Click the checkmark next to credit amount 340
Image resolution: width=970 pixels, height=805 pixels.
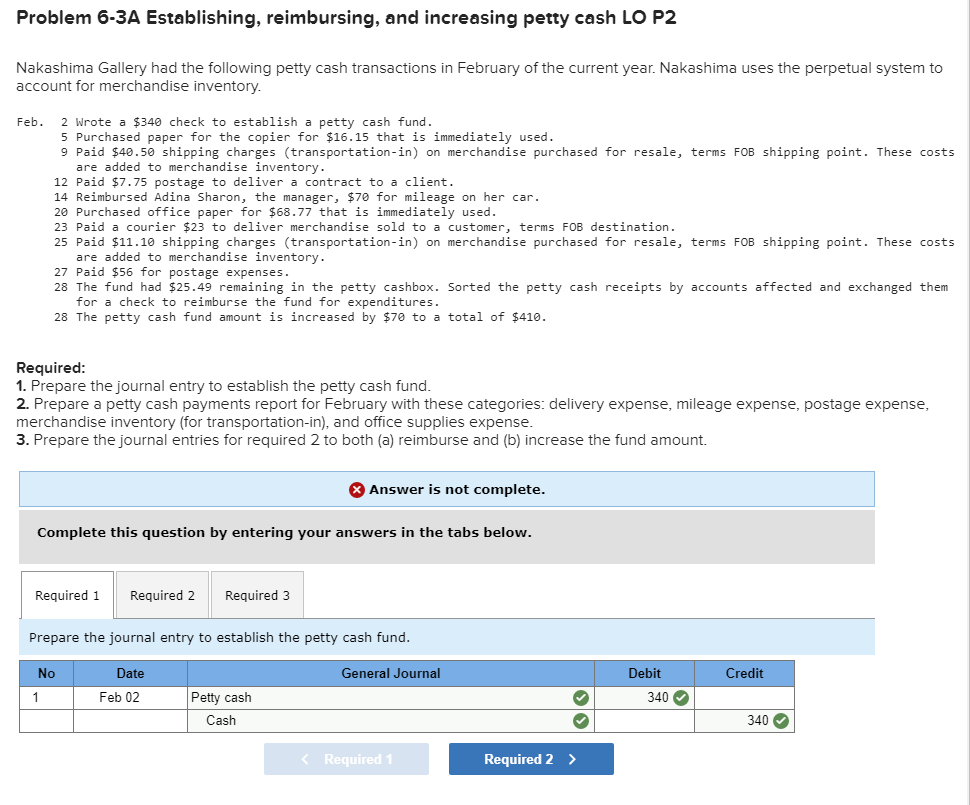pos(781,720)
